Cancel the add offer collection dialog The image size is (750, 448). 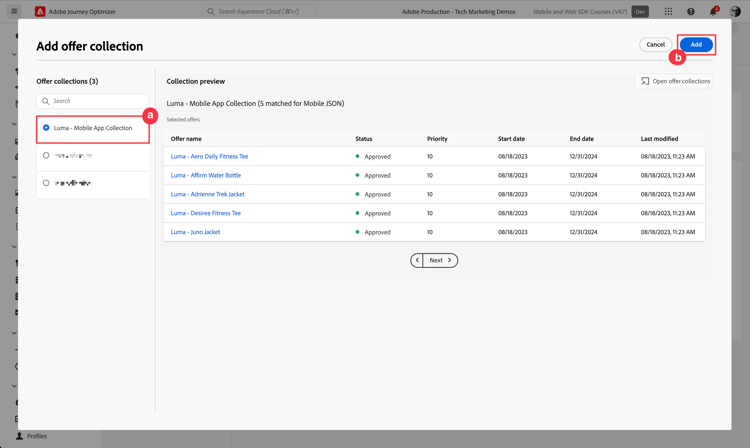point(655,44)
